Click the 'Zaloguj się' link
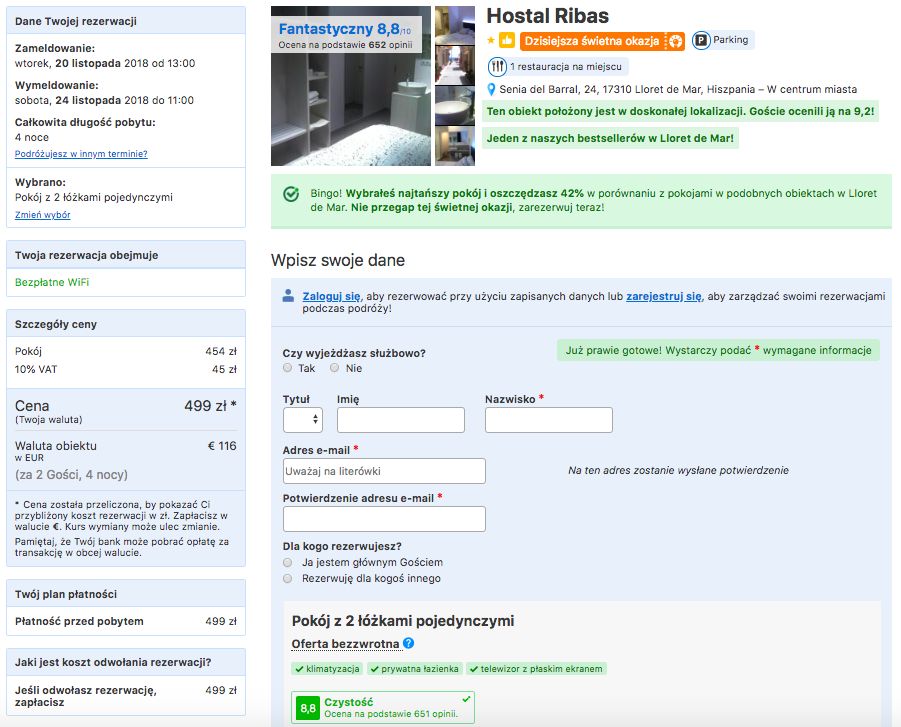901x727 pixels. (331, 297)
